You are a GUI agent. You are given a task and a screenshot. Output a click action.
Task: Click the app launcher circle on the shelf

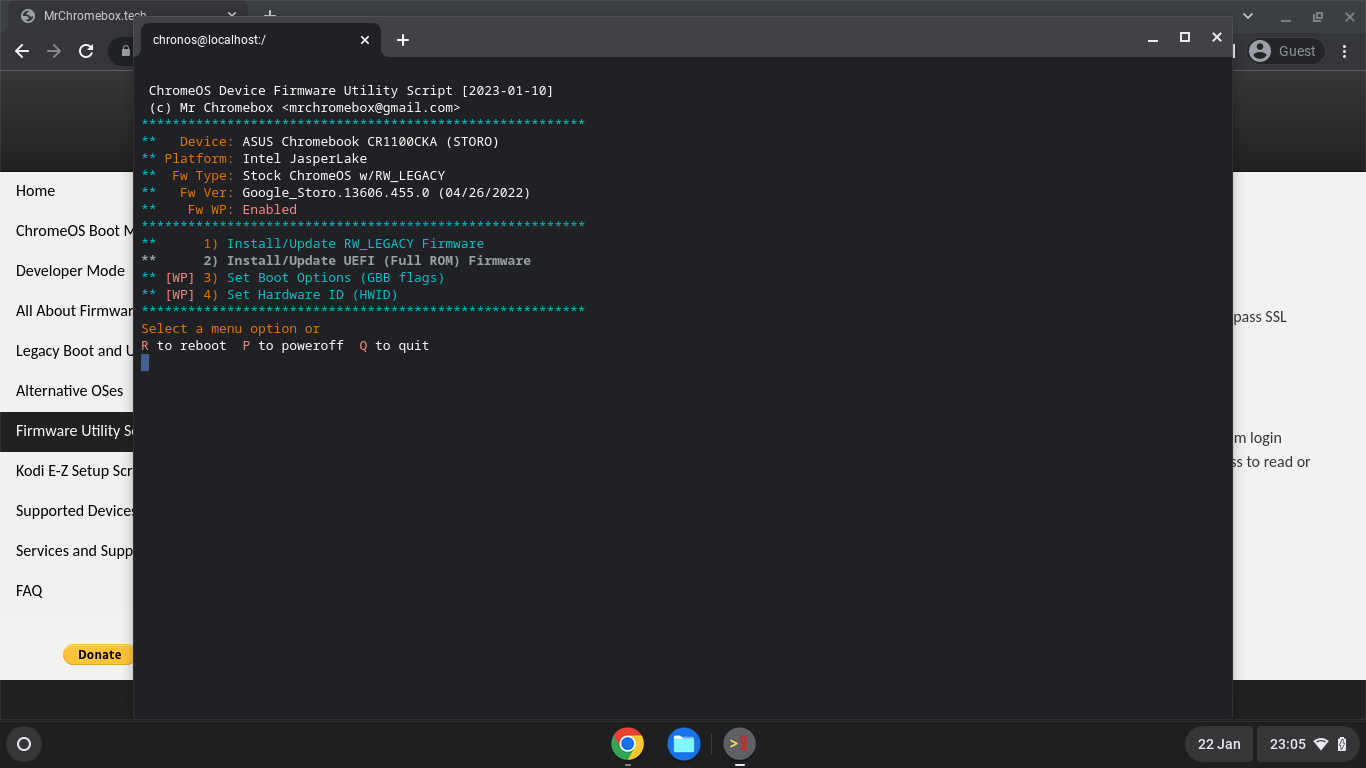(23, 744)
